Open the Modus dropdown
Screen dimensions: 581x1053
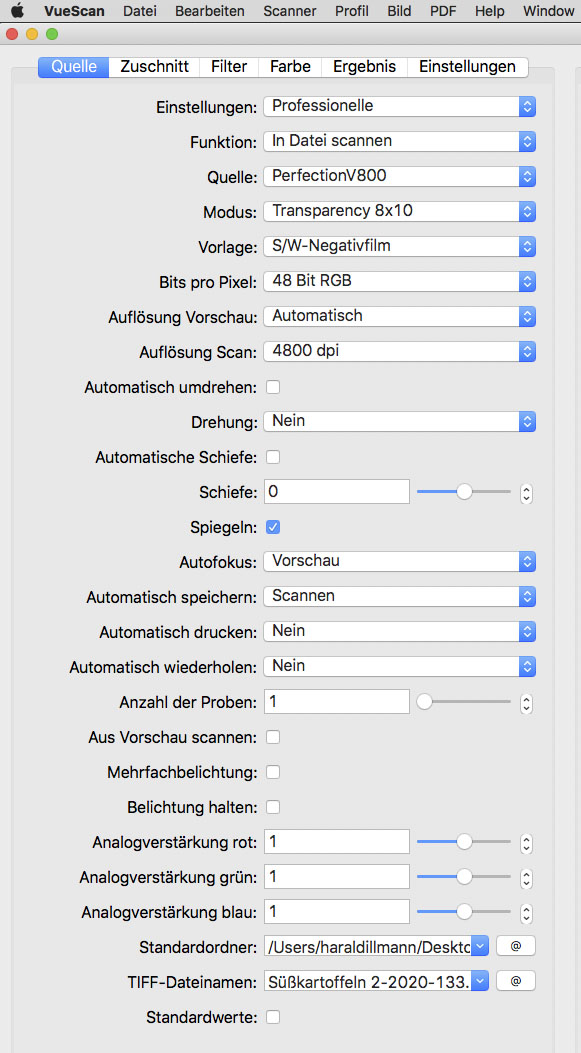pos(400,211)
